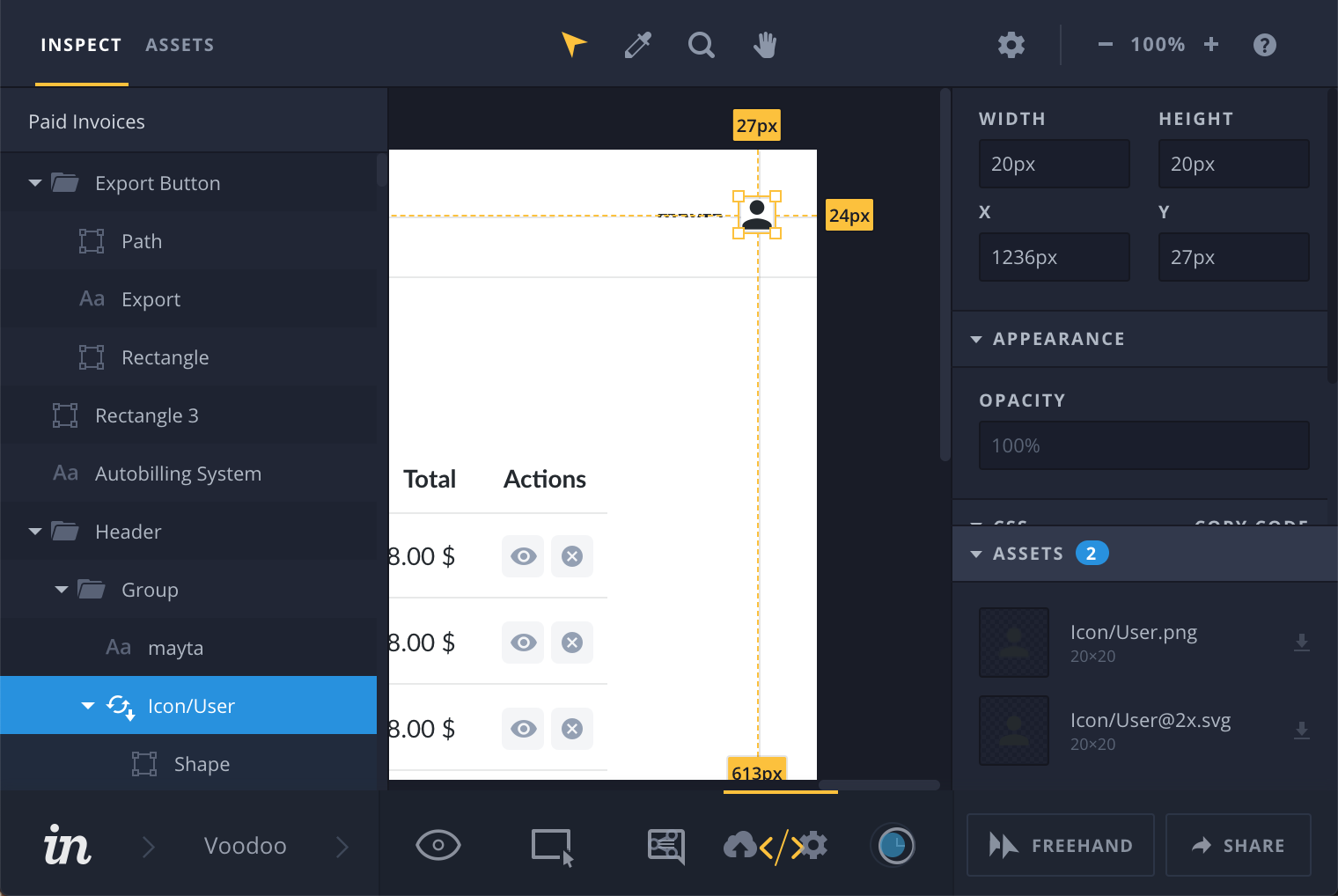Select the eyedropper color tool

click(637, 44)
